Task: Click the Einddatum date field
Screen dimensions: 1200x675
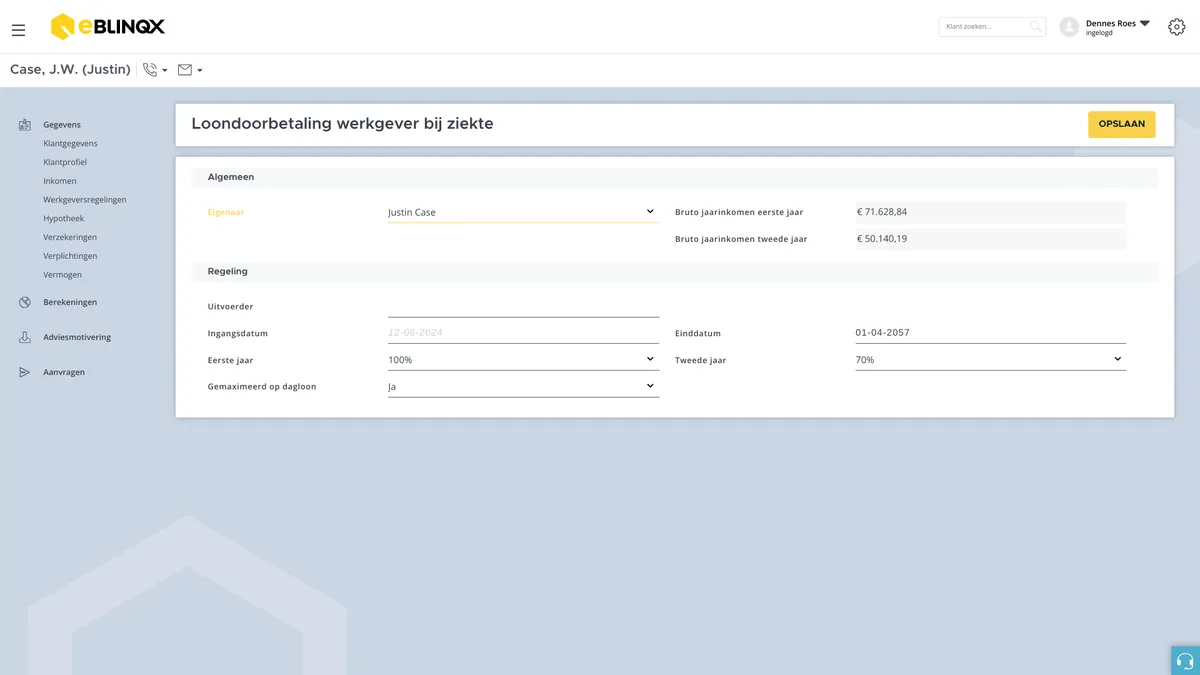Action: pos(990,333)
